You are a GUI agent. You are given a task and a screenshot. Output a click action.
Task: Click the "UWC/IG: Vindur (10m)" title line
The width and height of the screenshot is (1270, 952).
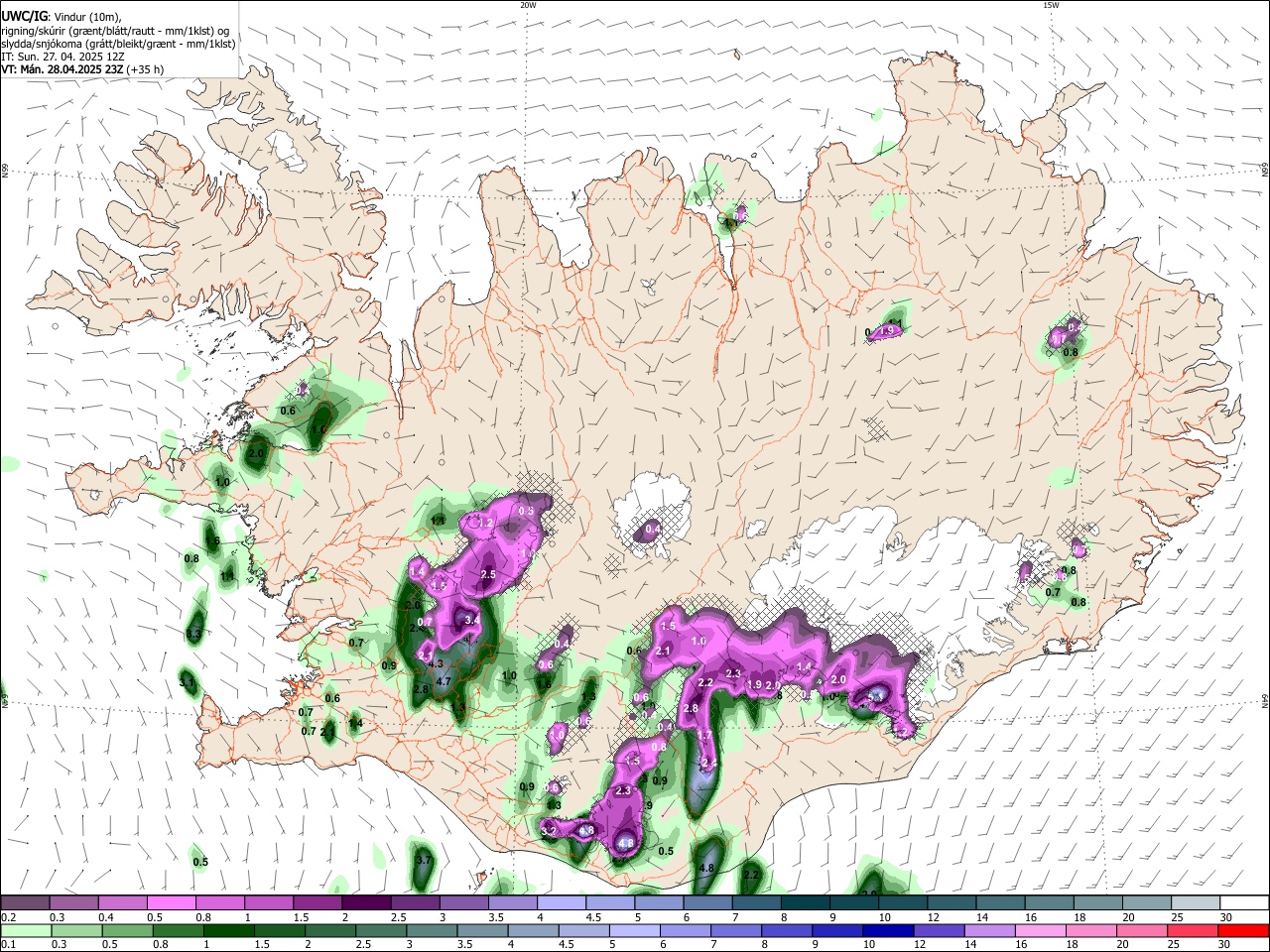[62, 17]
